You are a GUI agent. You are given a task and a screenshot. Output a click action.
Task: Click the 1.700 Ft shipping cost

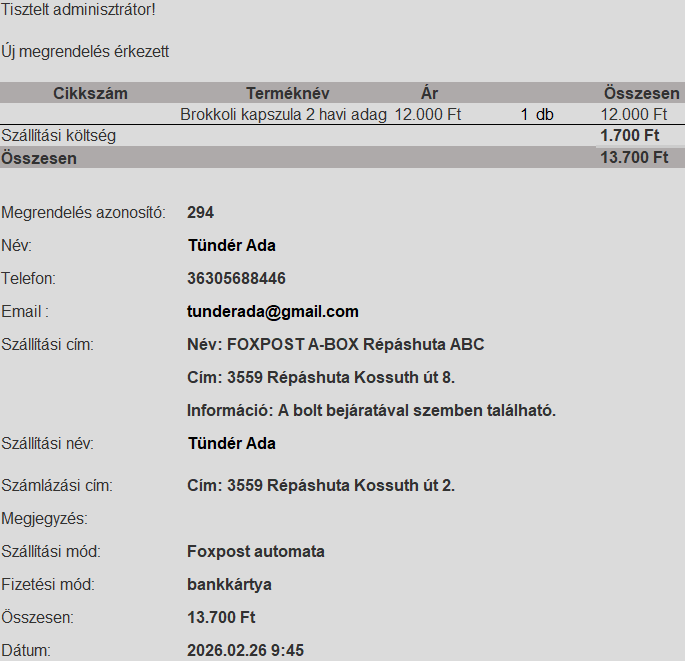629,136
